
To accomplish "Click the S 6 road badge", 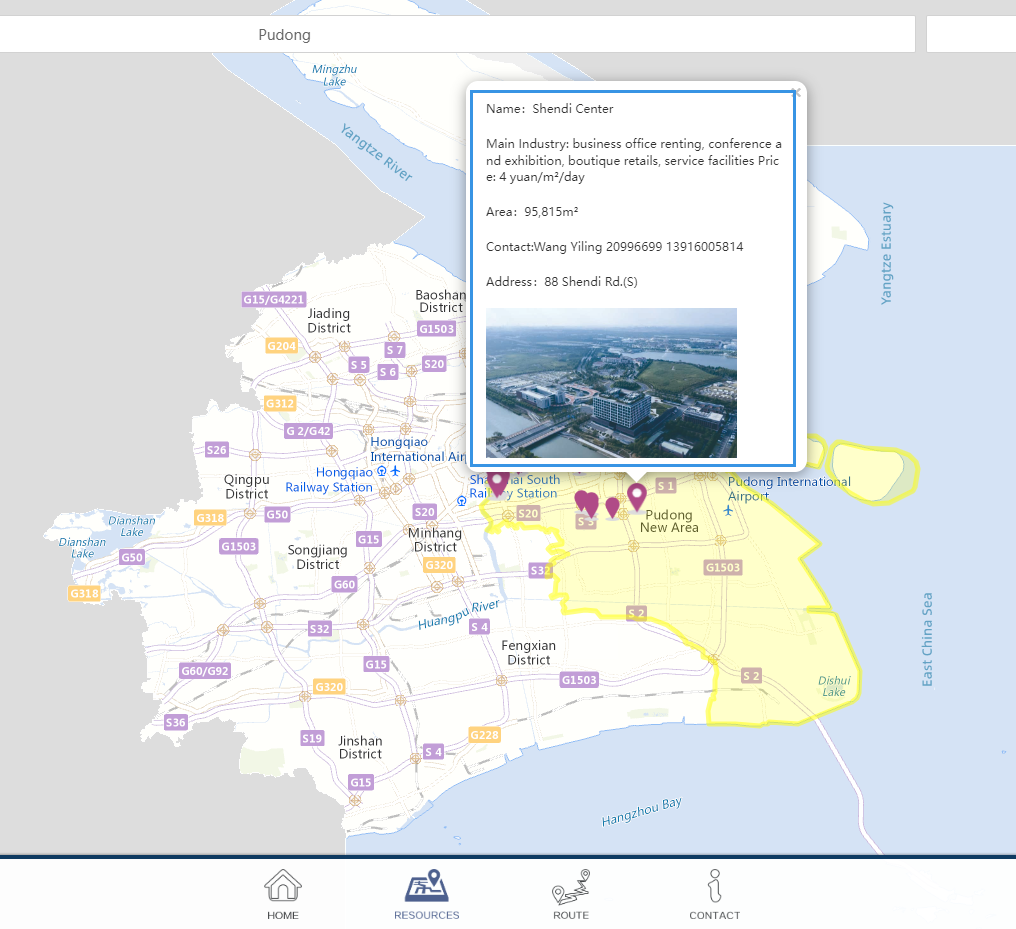I will (387, 372).
